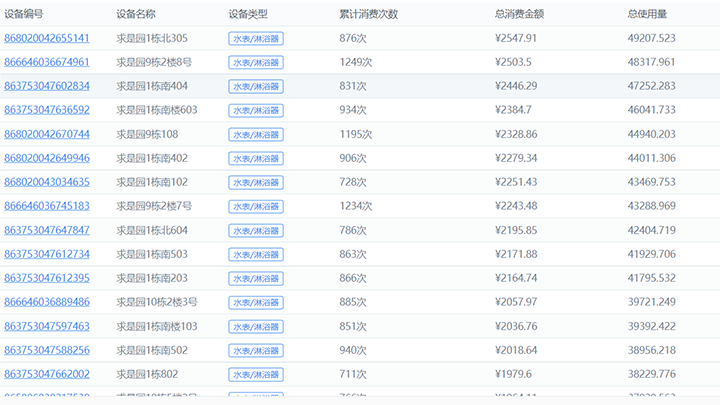This screenshot has width=720, height=405.
Task: Click the 总消费金额 column header
Action: click(519, 14)
